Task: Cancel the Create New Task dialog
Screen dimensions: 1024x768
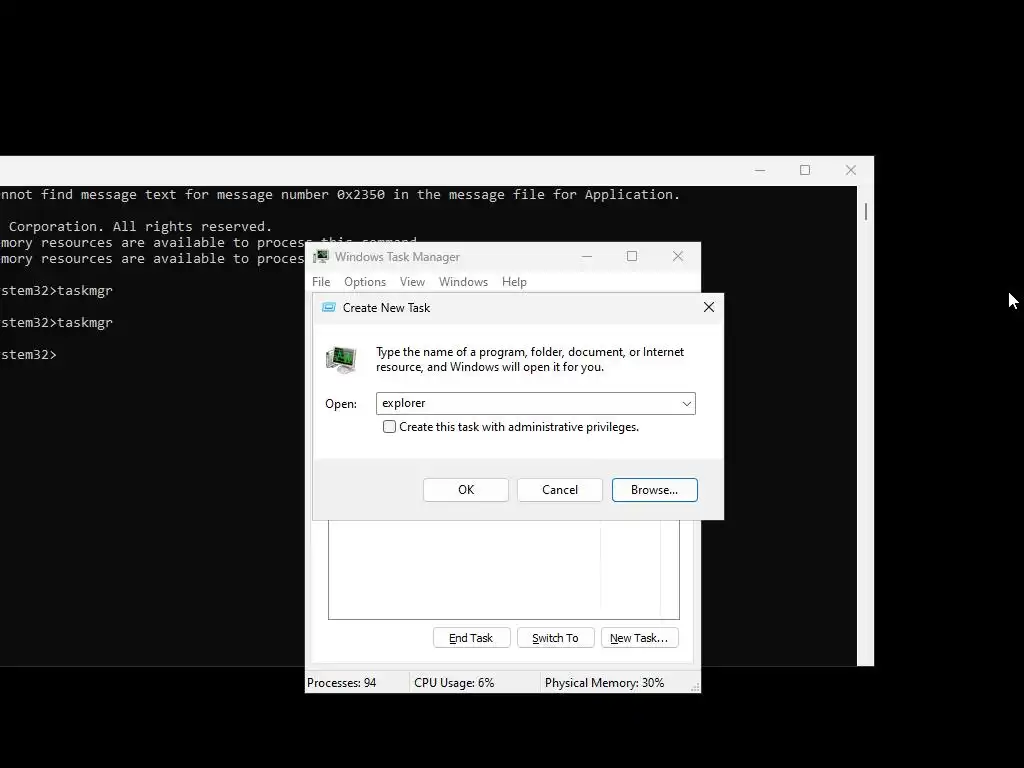Action: (x=560, y=490)
